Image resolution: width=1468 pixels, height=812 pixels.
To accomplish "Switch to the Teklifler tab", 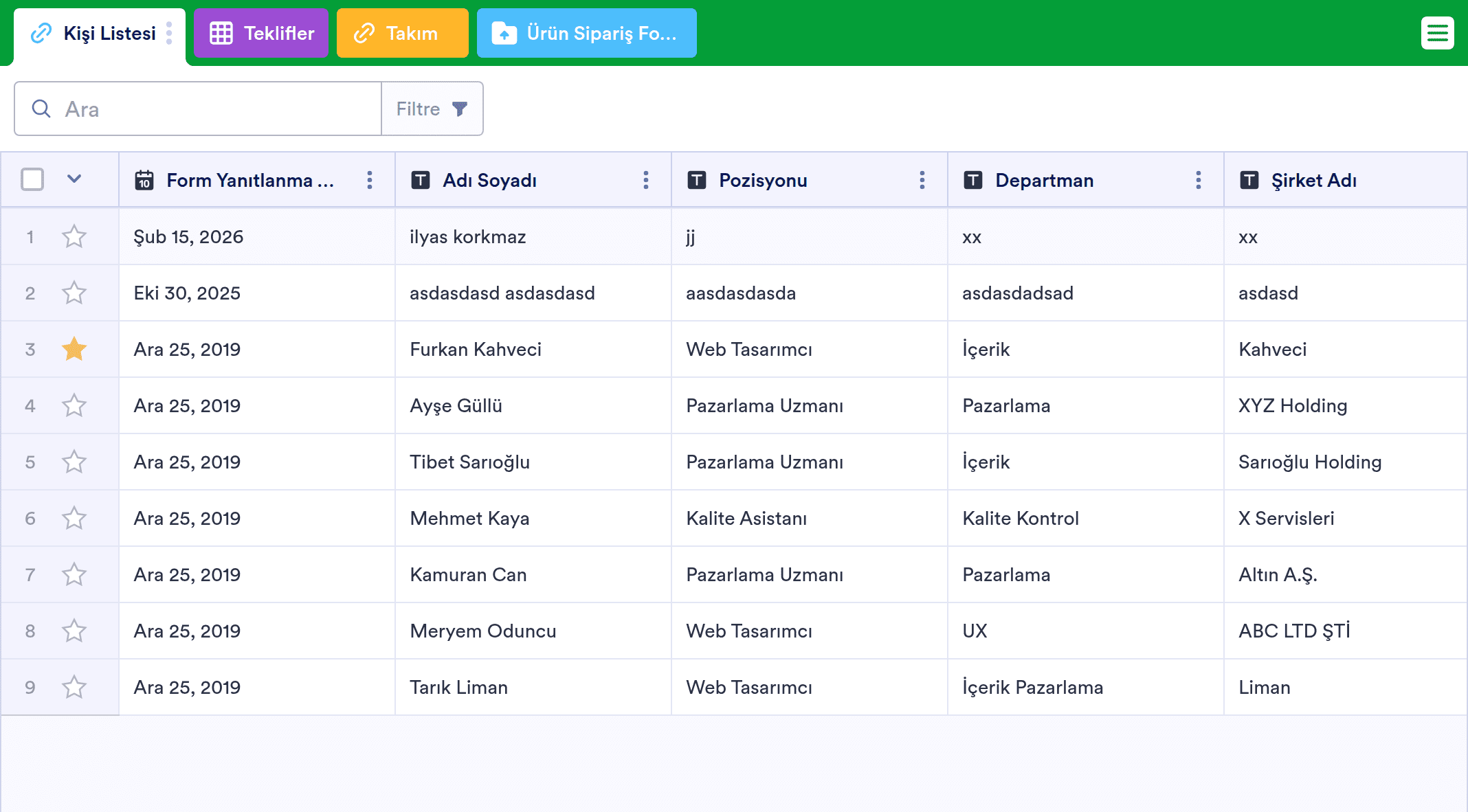I will point(261,33).
